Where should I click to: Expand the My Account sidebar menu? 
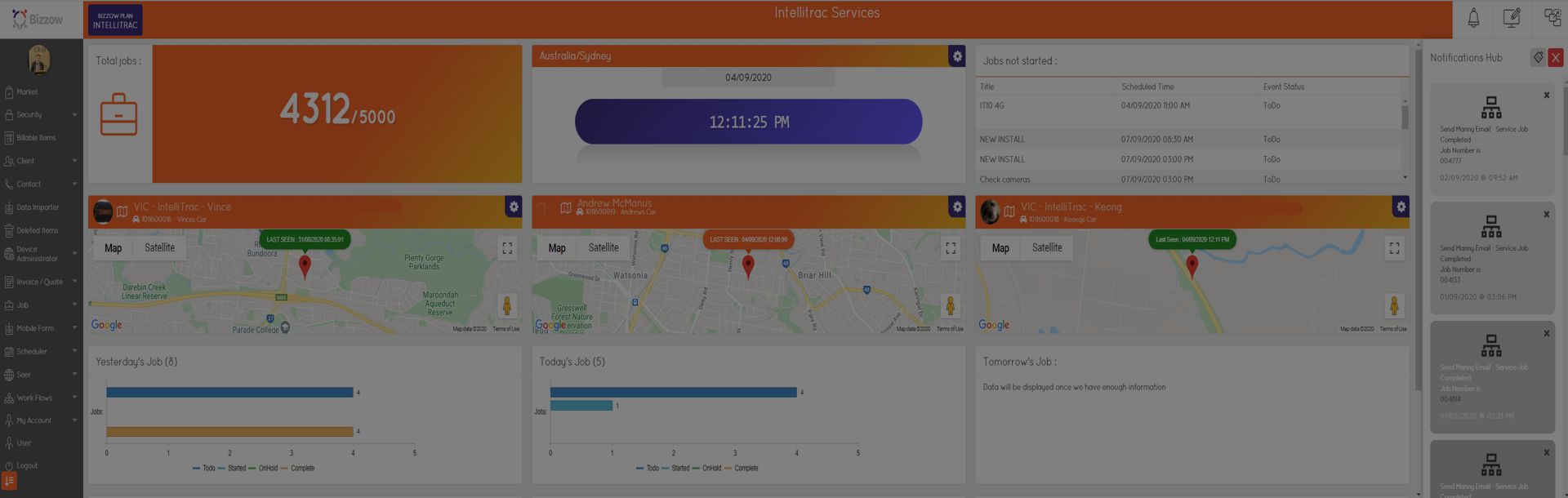click(41, 420)
